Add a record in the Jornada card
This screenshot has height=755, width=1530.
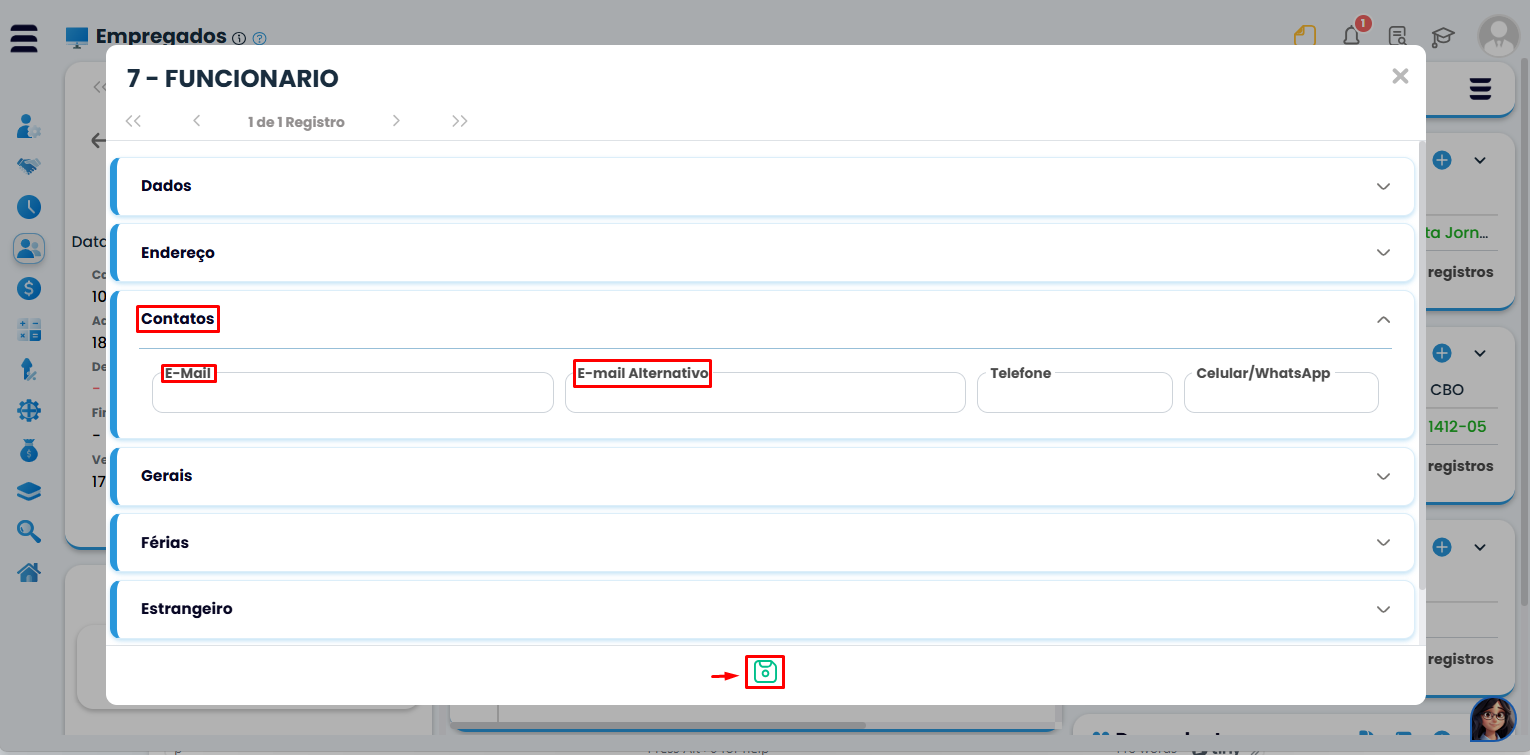(x=1442, y=160)
